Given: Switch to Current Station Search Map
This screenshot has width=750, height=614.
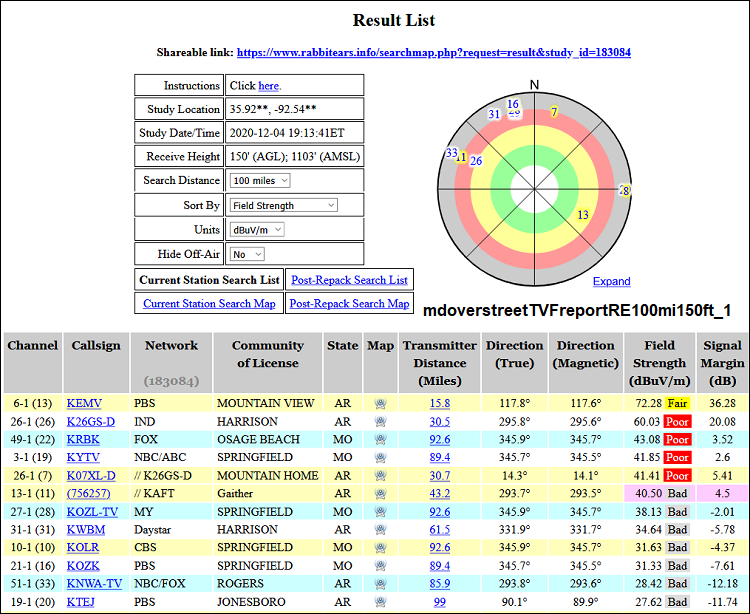Looking at the screenshot, I should point(209,304).
